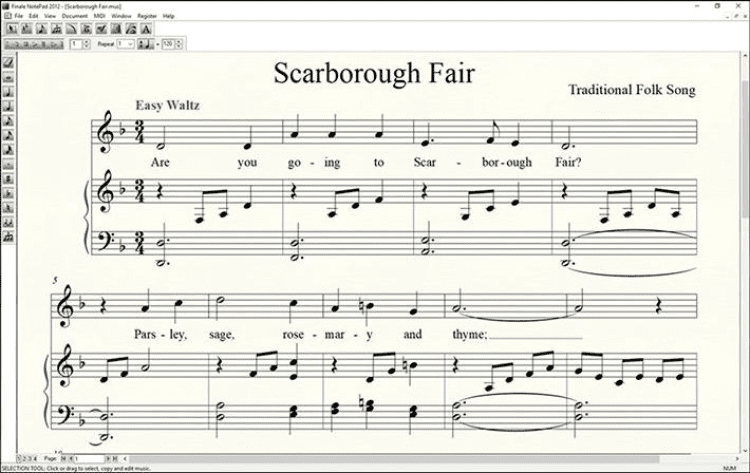Click the Easy Waltz tempo marking
This screenshot has height=473, width=750.
pos(167,105)
